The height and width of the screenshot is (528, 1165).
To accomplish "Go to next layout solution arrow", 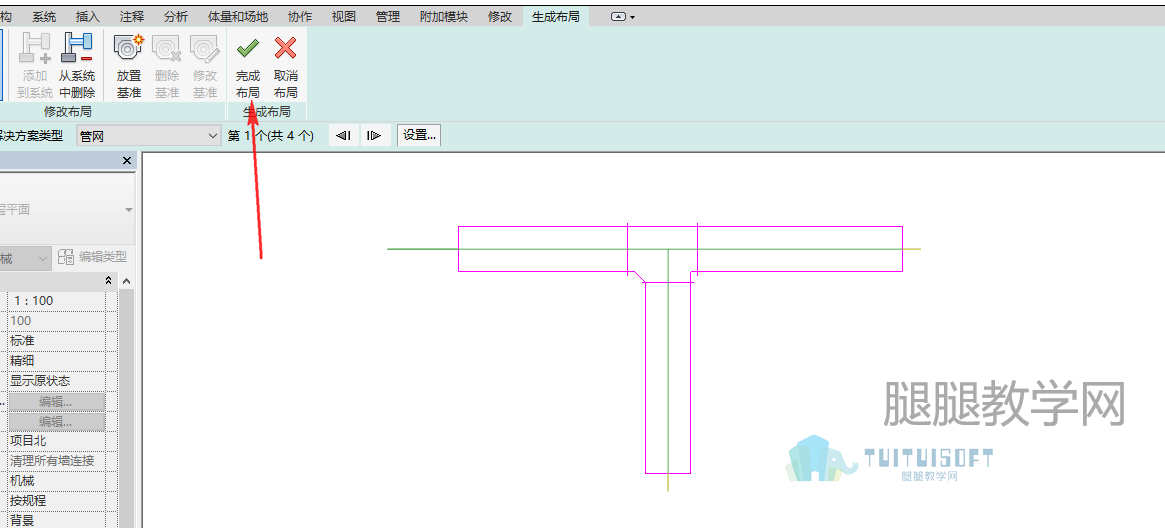I will click(x=375, y=135).
